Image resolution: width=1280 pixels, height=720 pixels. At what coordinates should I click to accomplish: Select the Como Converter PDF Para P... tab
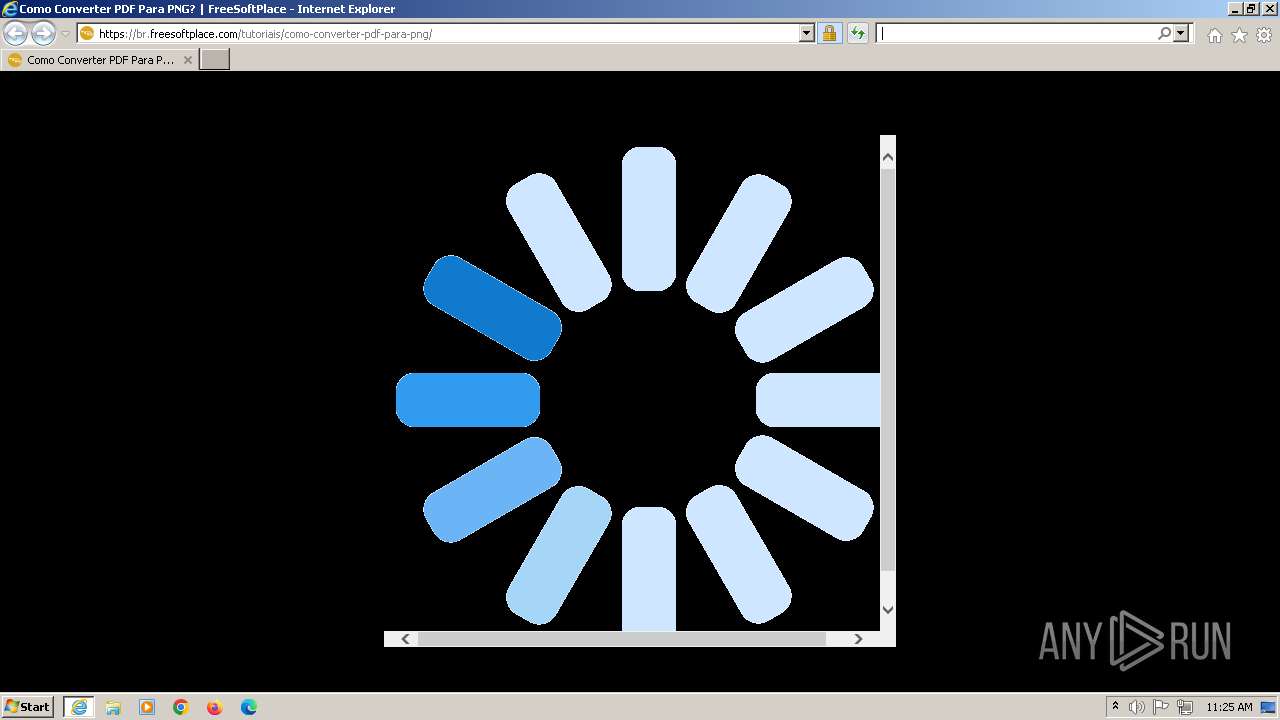coord(100,60)
